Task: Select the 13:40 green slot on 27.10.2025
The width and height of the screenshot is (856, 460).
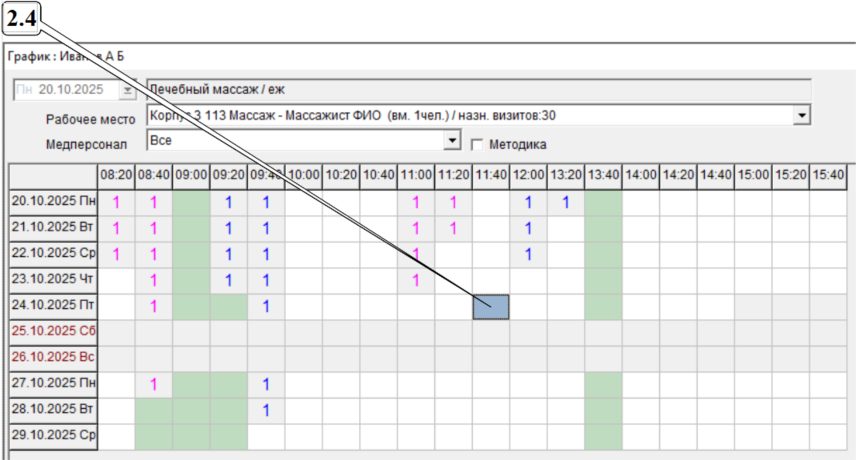Action: pos(603,385)
